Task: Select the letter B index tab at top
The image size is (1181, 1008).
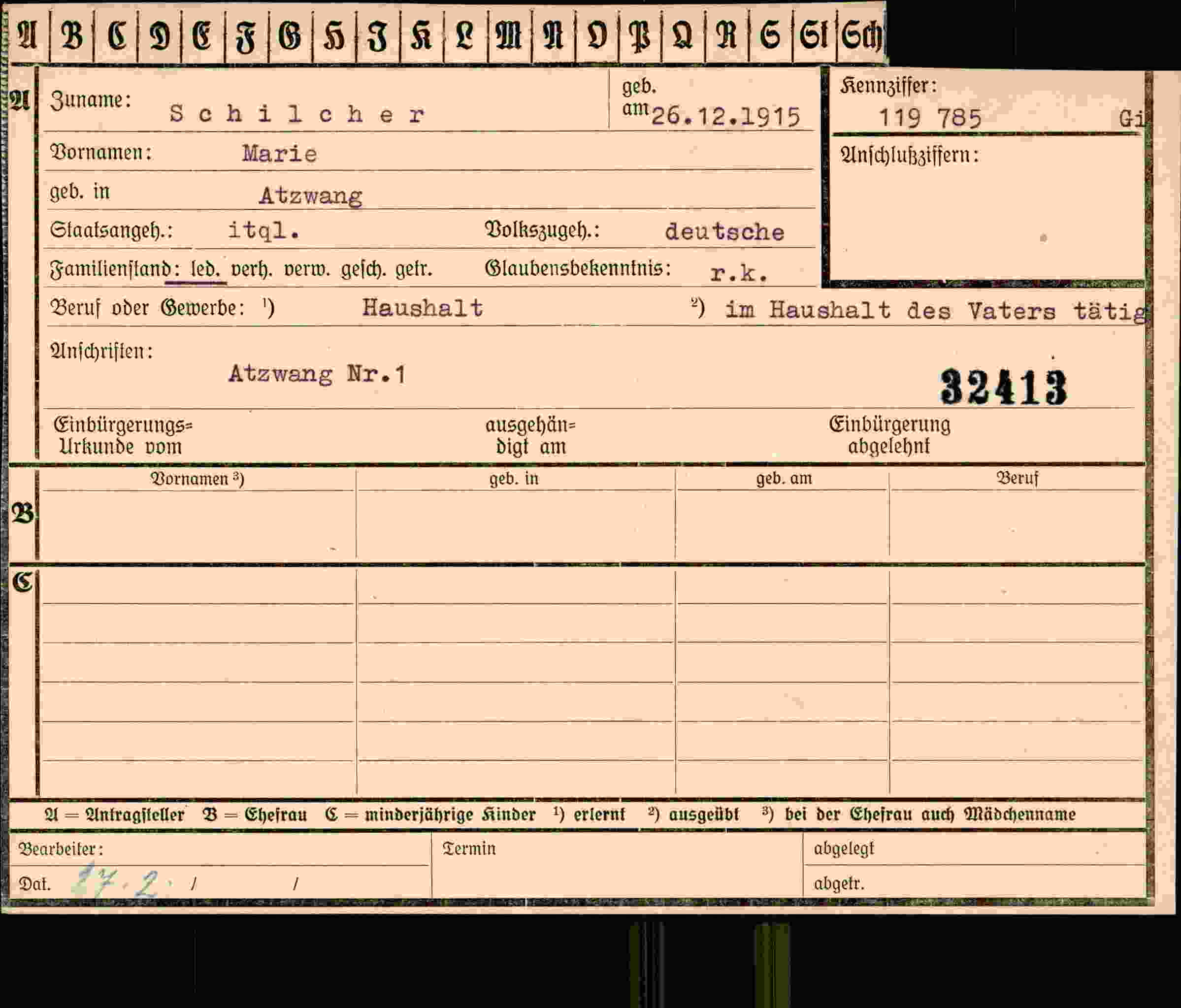Action: pos(72,35)
